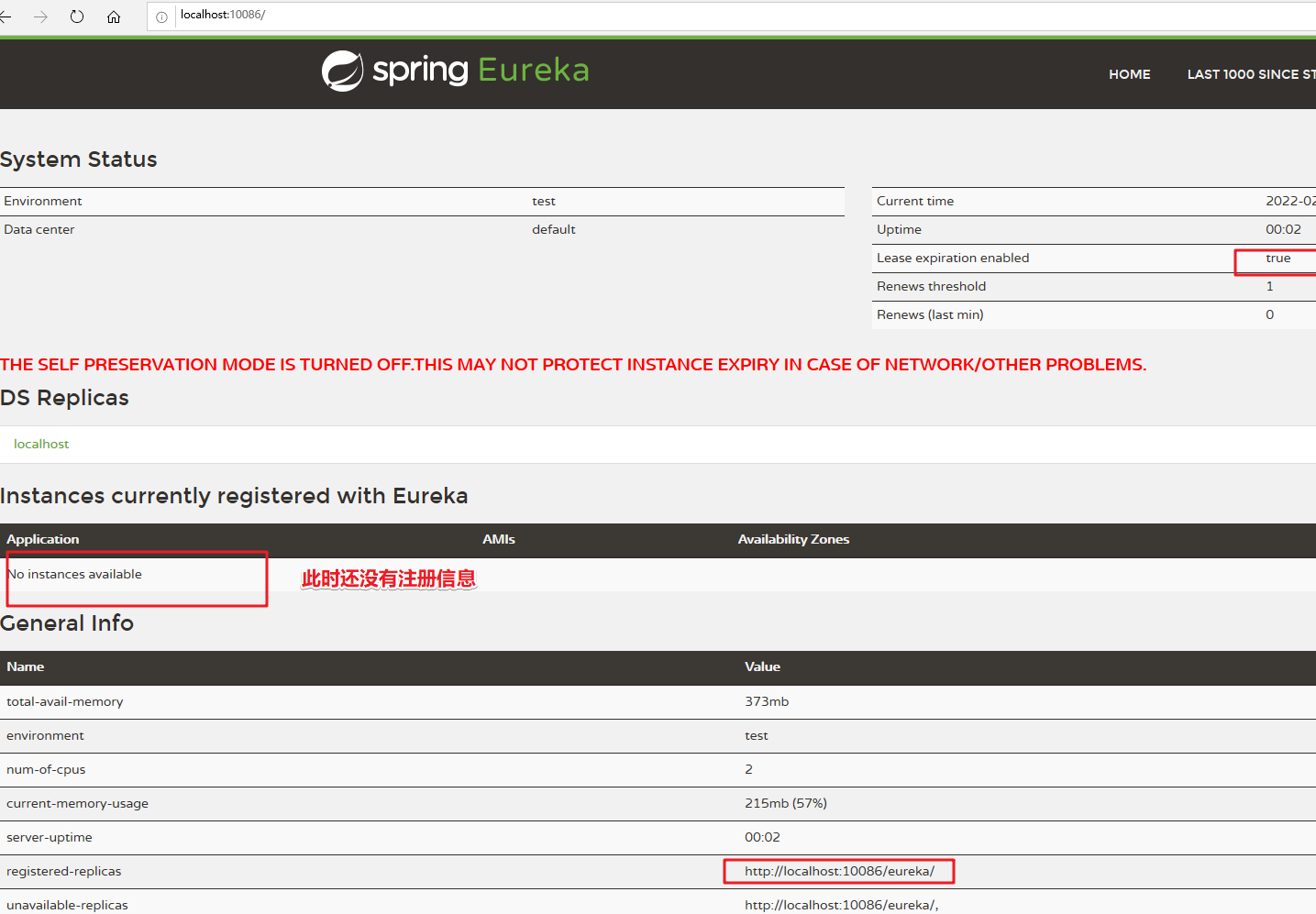Select the Current time label
Screen dimensions: 1316x914
[915, 201]
